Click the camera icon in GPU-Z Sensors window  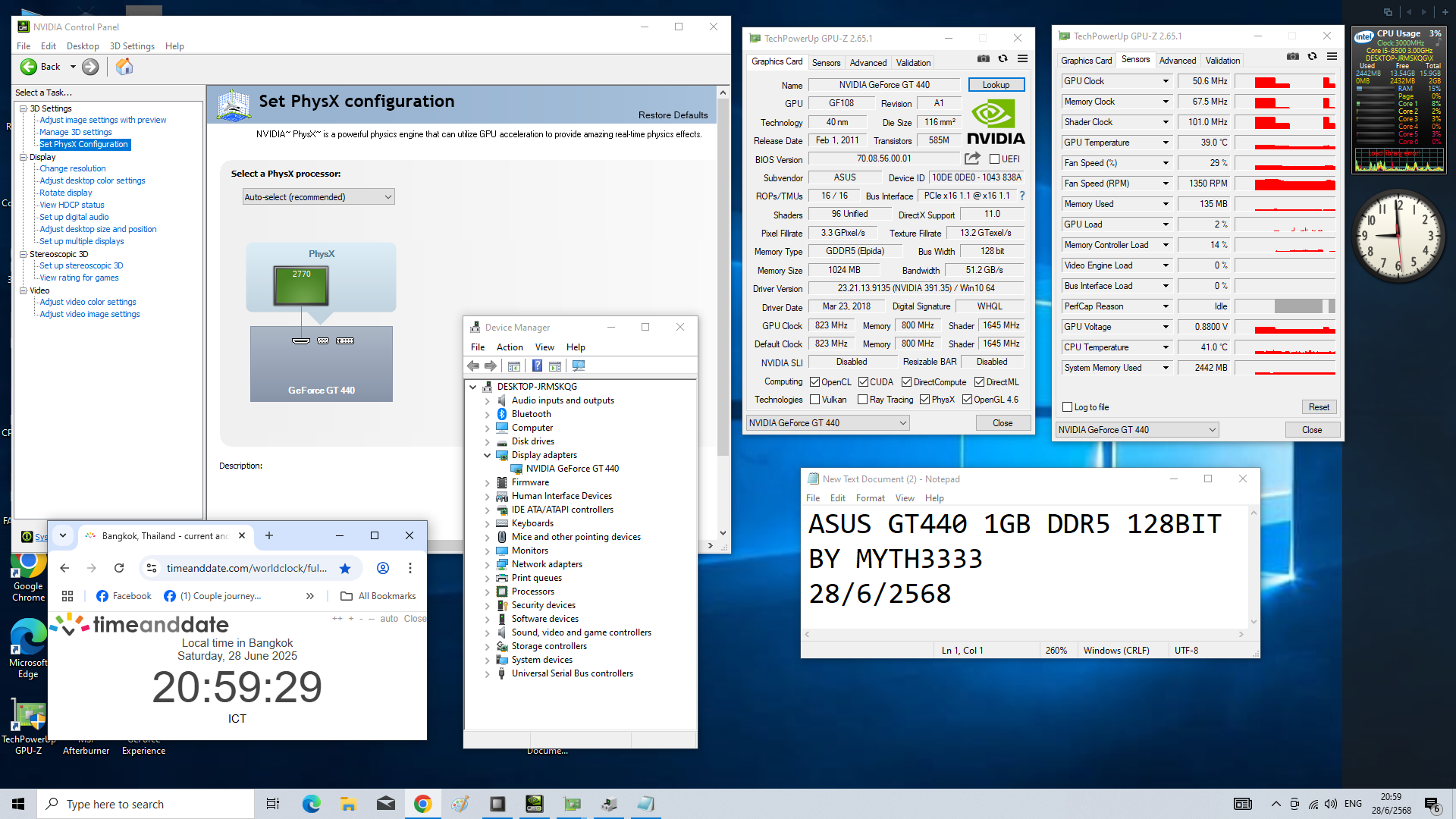tap(1293, 56)
